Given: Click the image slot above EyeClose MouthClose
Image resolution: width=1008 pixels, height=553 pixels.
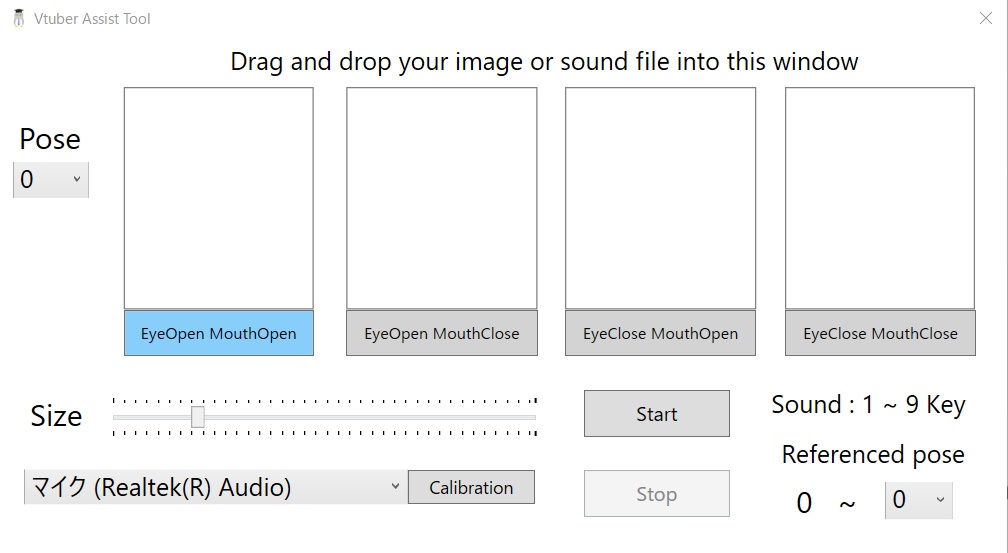Looking at the screenshot, I should click(880, 198).
